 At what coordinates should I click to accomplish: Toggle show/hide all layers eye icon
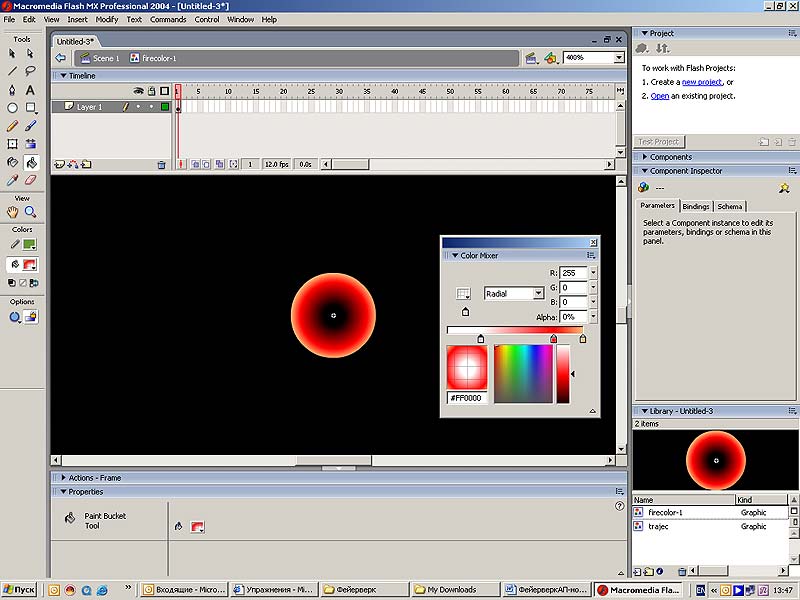[139, 91]
